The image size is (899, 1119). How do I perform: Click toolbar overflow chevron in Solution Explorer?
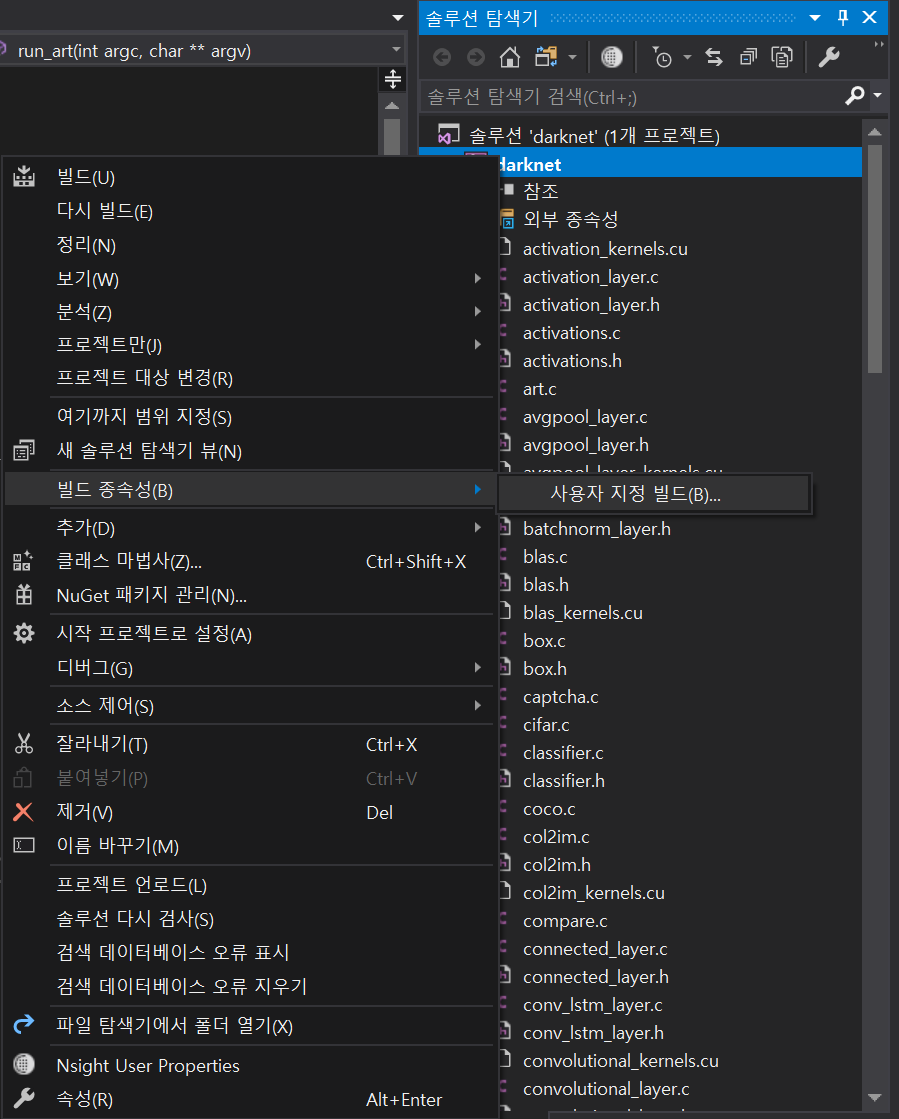click(879, 44)
